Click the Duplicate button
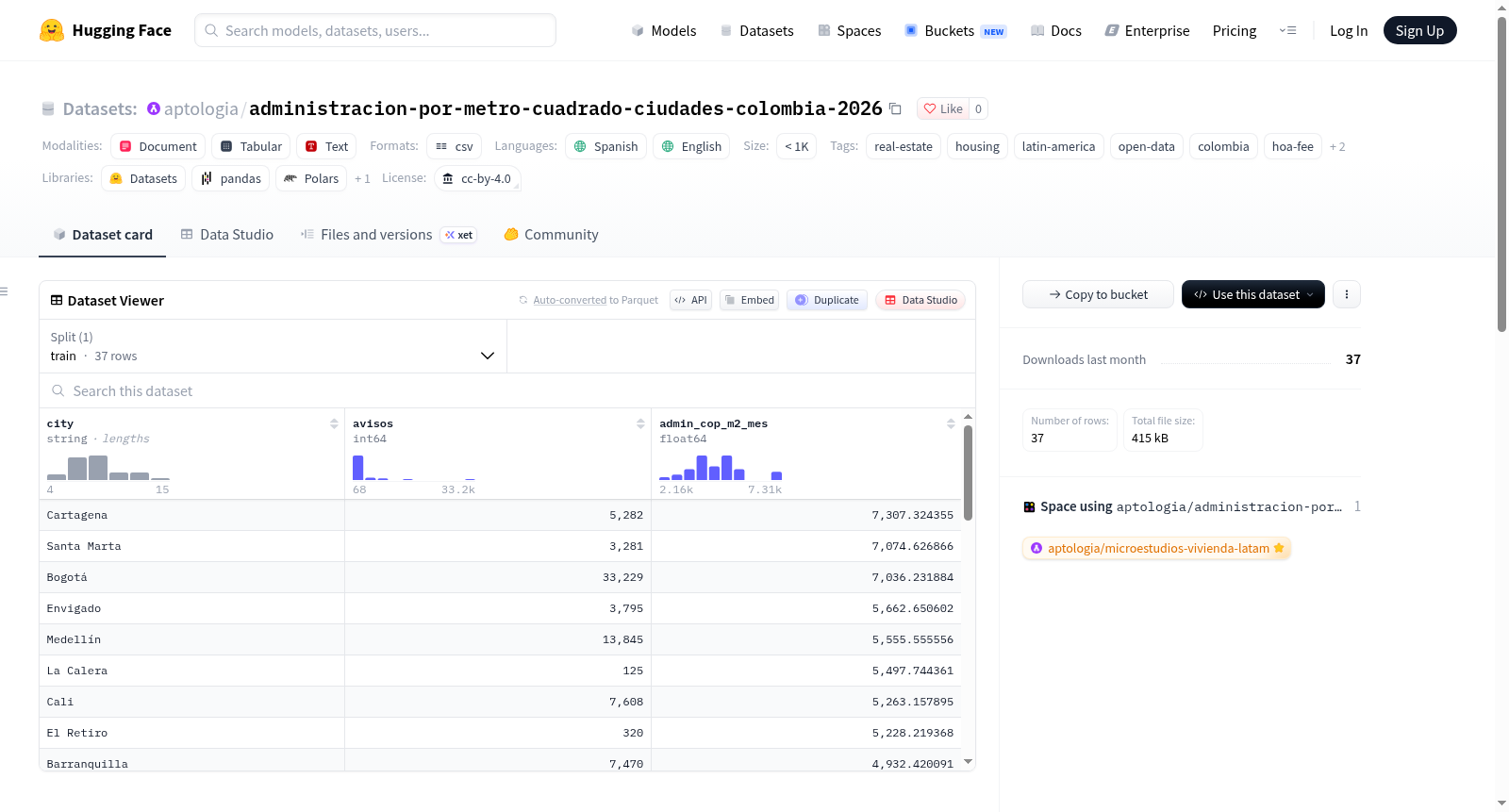 pyautogui.click(x=827, y=300)
